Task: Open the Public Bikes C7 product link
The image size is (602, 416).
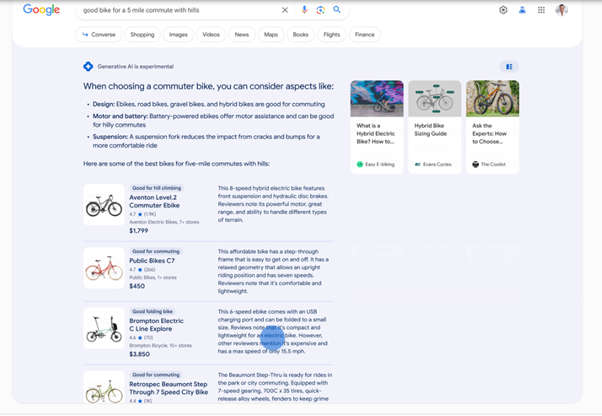Action: tap(152, 260)
